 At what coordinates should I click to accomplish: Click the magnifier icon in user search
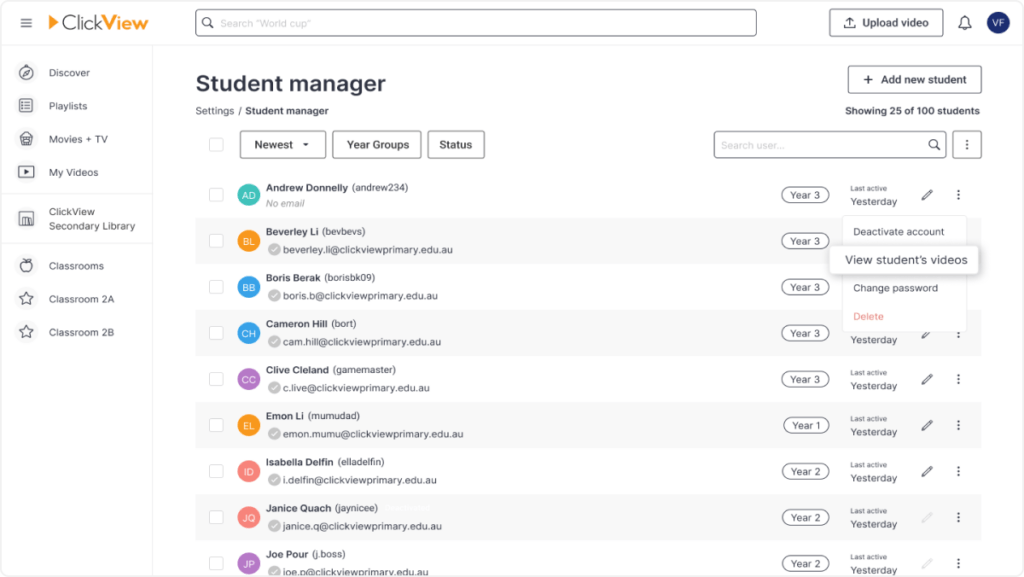click(x=934, y=145)
